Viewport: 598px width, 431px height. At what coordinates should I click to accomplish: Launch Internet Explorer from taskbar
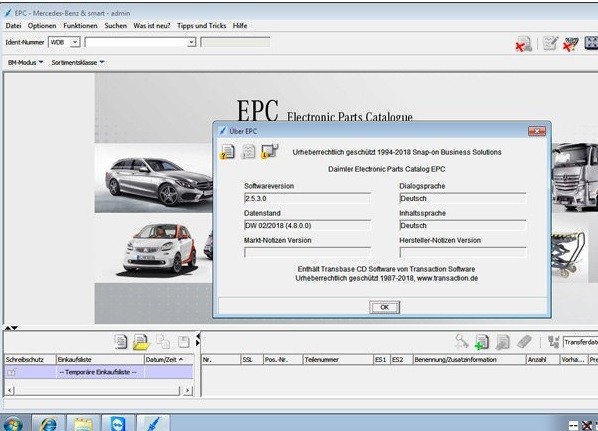tap(47, 423)
